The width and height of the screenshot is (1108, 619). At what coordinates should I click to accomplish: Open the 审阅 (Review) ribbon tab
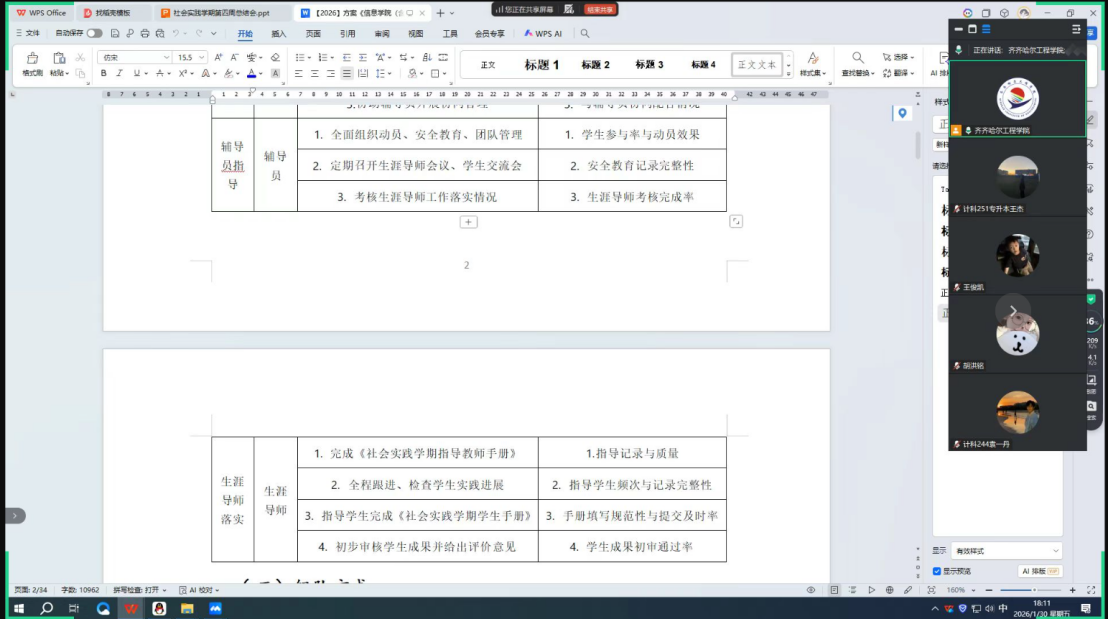382,33
